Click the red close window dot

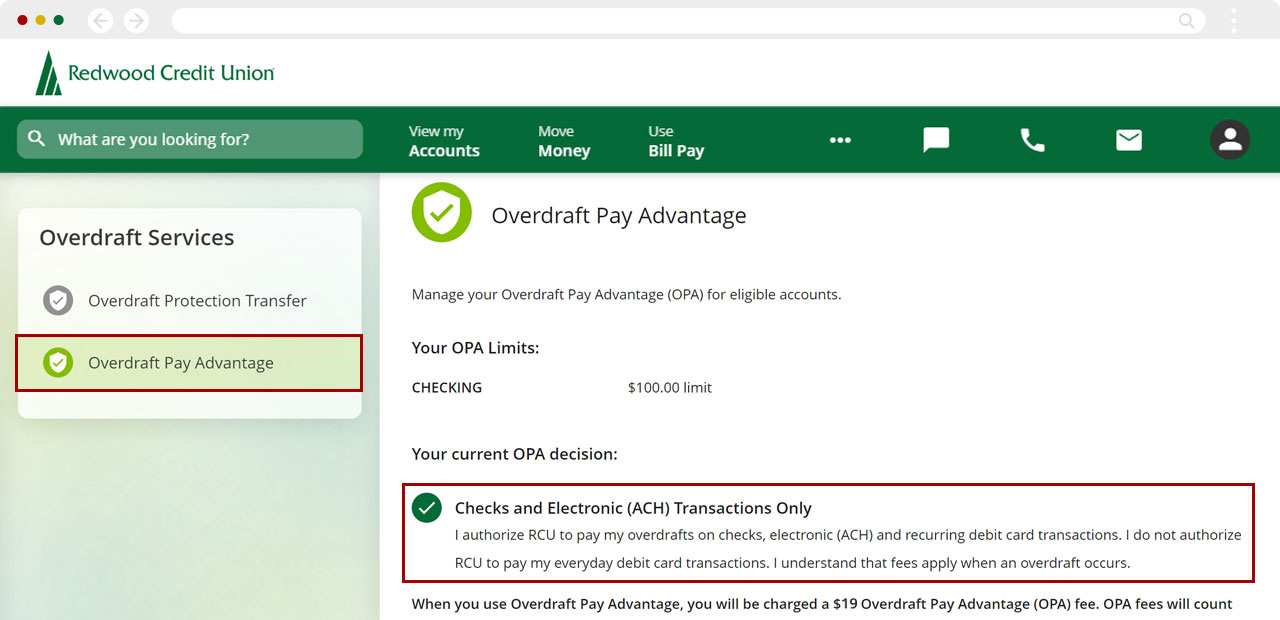pos(22,20)
